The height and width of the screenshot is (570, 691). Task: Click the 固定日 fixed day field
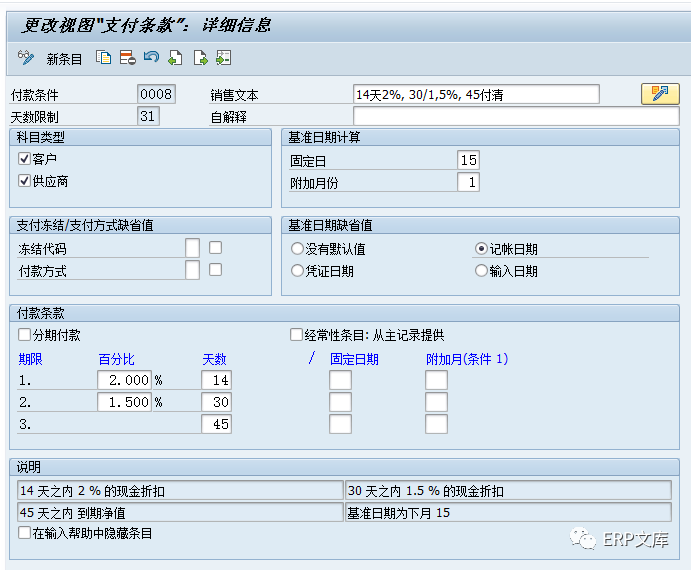[x=468, y=160]
